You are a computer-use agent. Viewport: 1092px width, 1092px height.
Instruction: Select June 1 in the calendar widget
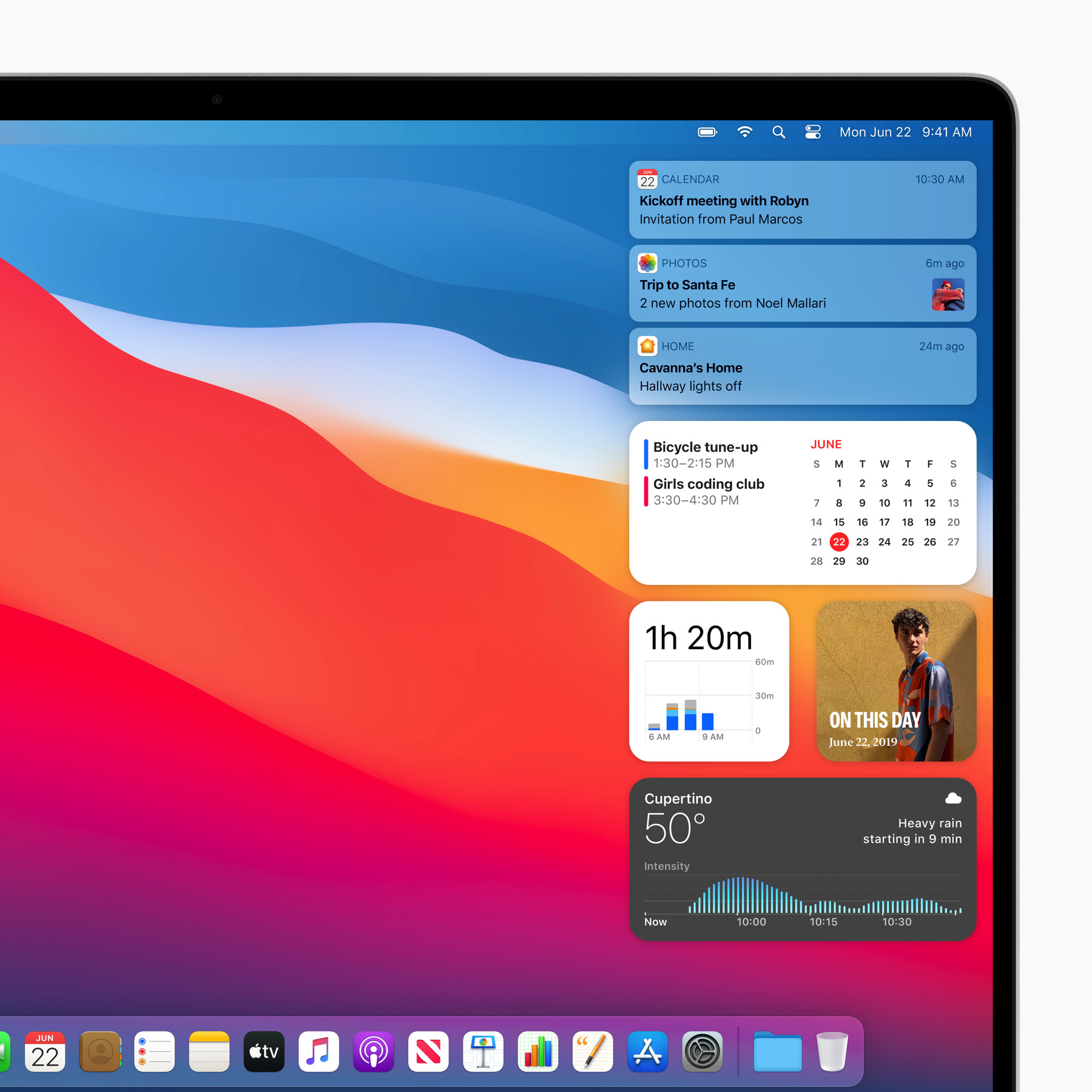click(x=839, y=484)
